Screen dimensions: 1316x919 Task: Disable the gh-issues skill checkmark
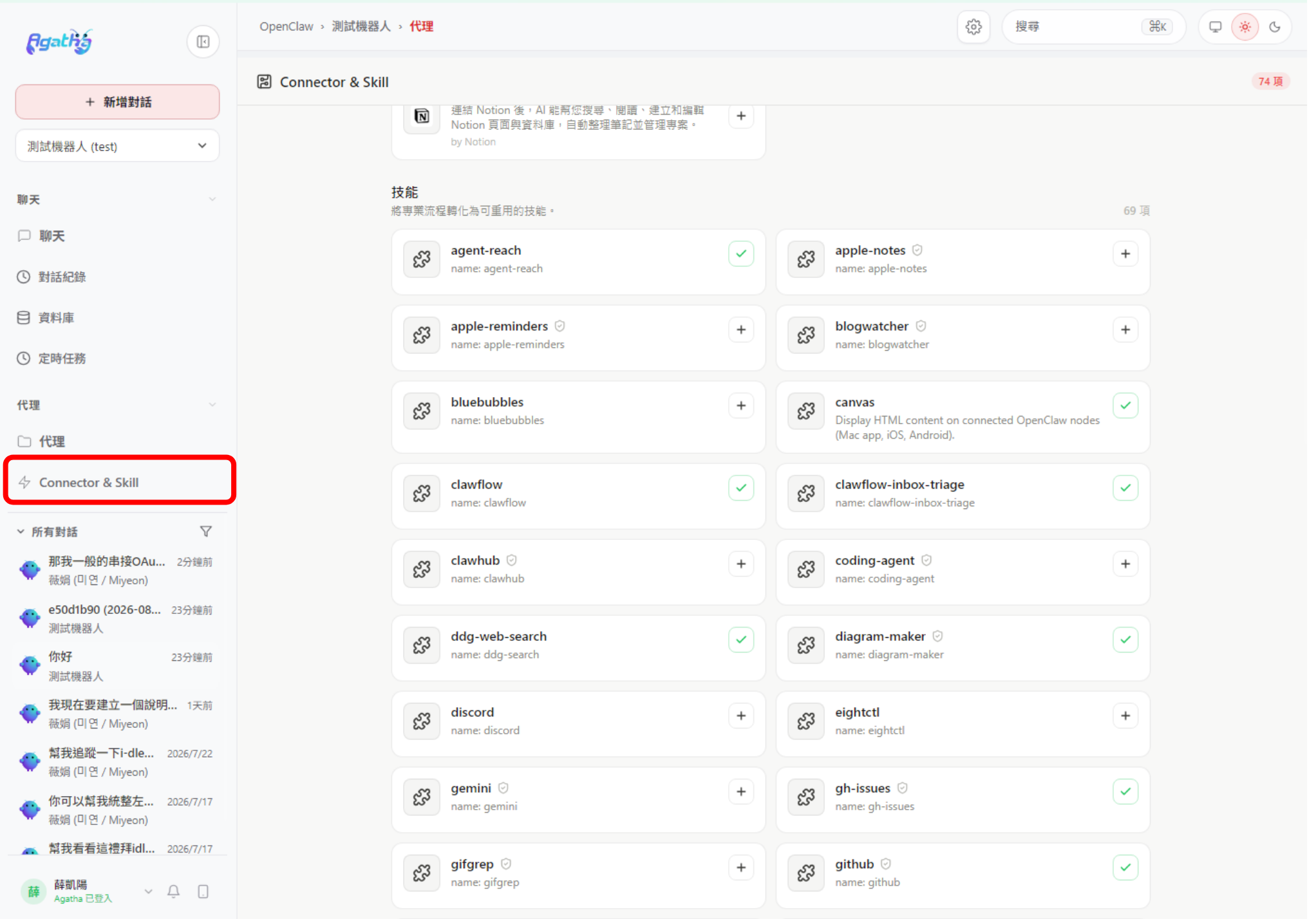coord(1125,792)
